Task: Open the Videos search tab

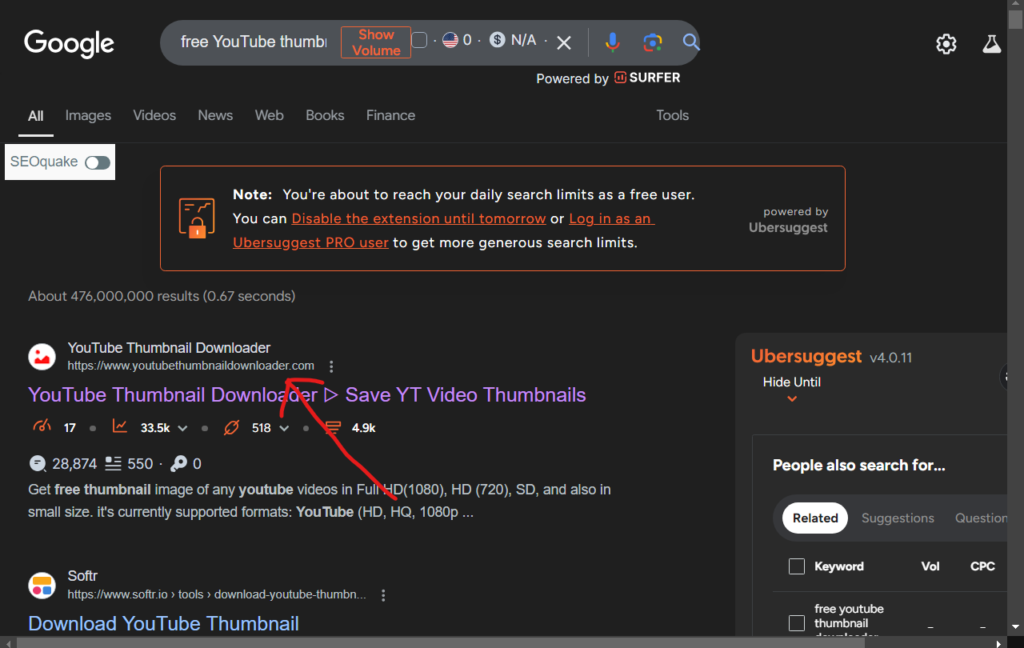Action: coord(154,116)
